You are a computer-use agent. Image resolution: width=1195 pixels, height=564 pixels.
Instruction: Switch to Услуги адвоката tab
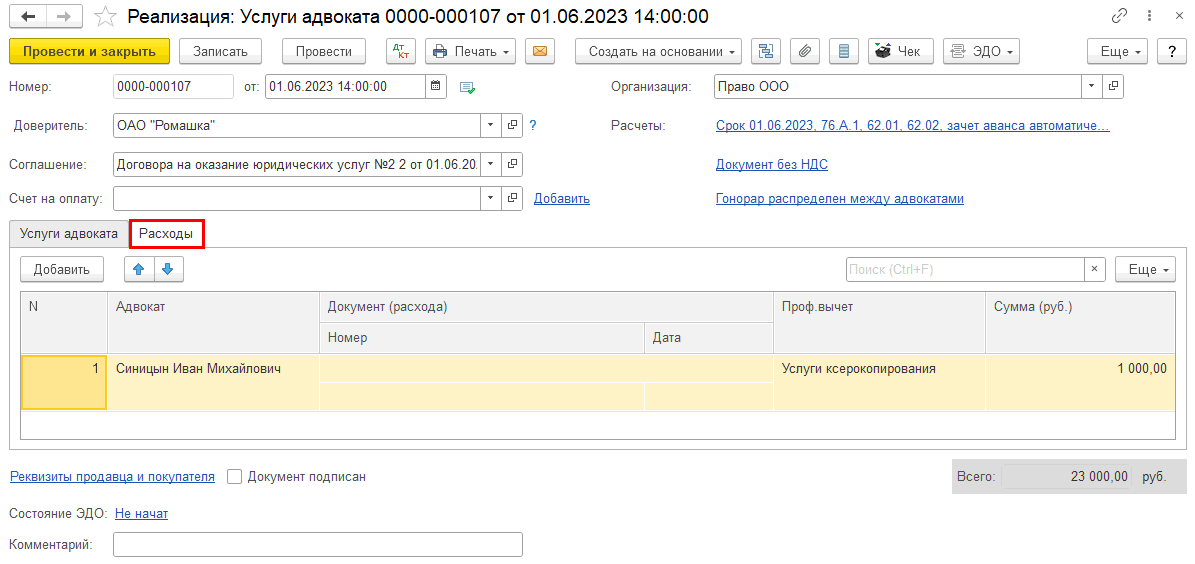[x=68, y=233]
